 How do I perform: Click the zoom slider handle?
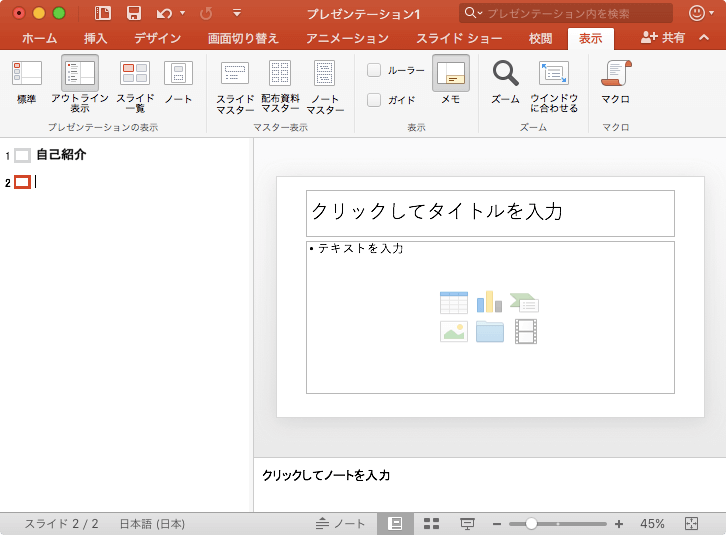tap(532, 524)
